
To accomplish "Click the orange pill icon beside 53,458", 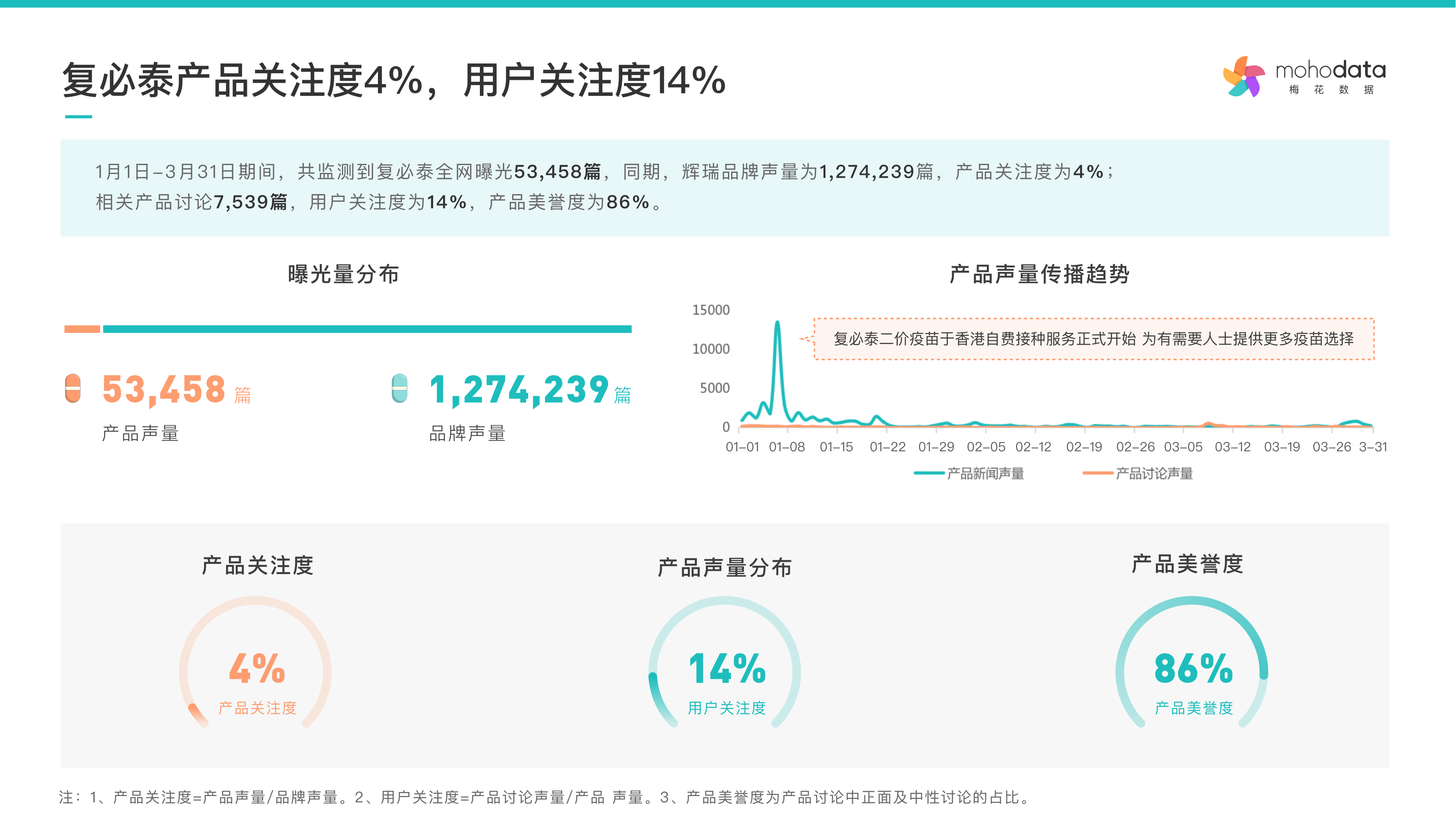I will click(73, 388).
